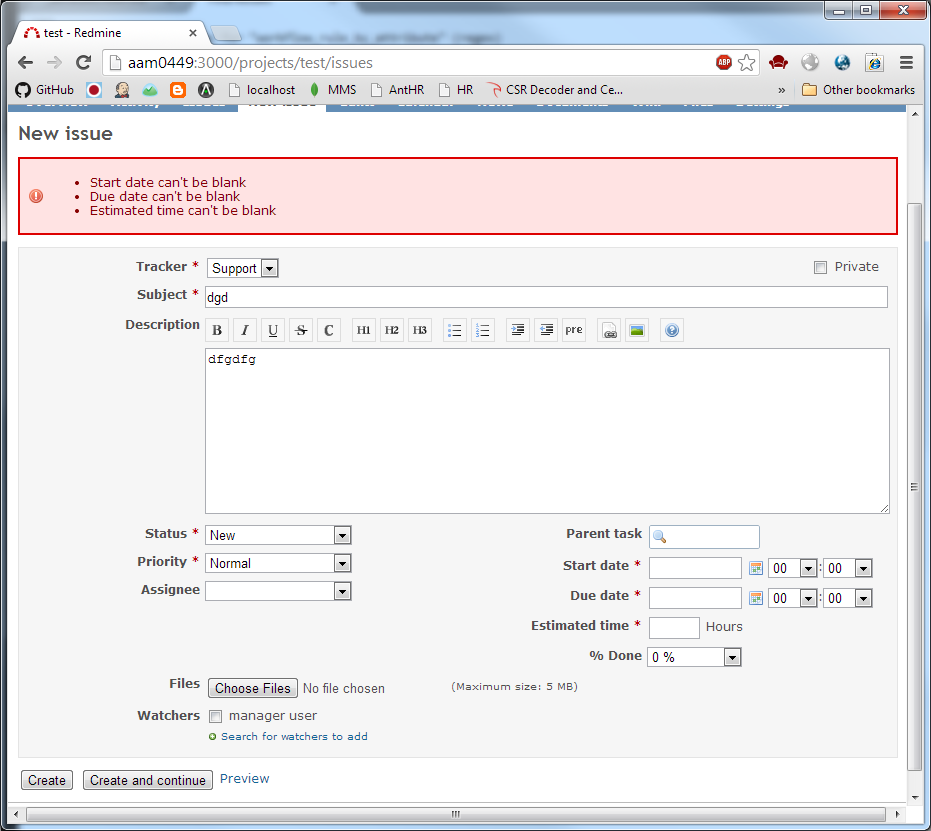Screen dimensions: 931x831
Task: Open the GitHub bookmark
Action: coord(46,89)
